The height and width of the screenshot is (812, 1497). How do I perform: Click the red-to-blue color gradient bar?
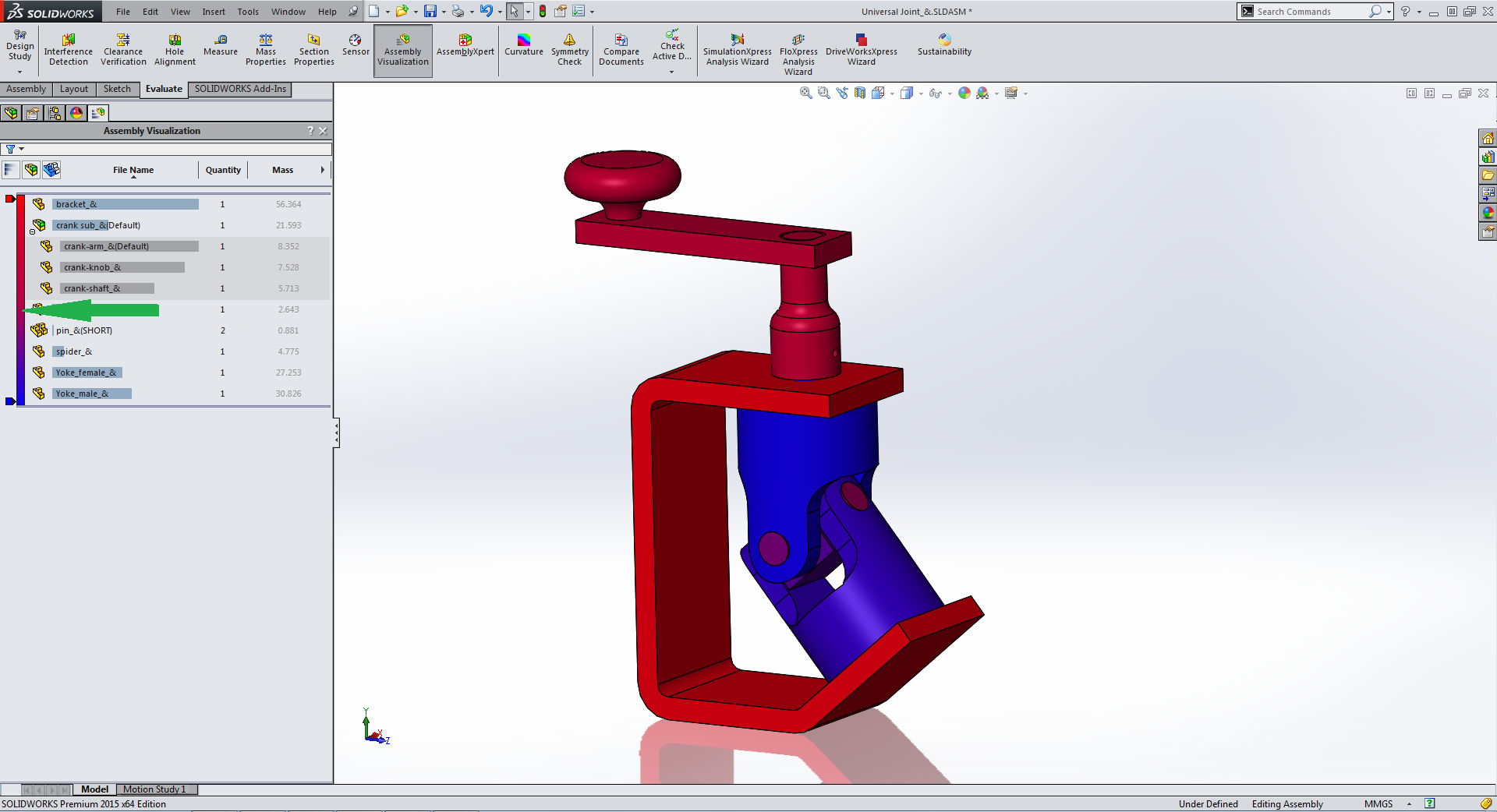pyautogui.click(x=20, y=300)
